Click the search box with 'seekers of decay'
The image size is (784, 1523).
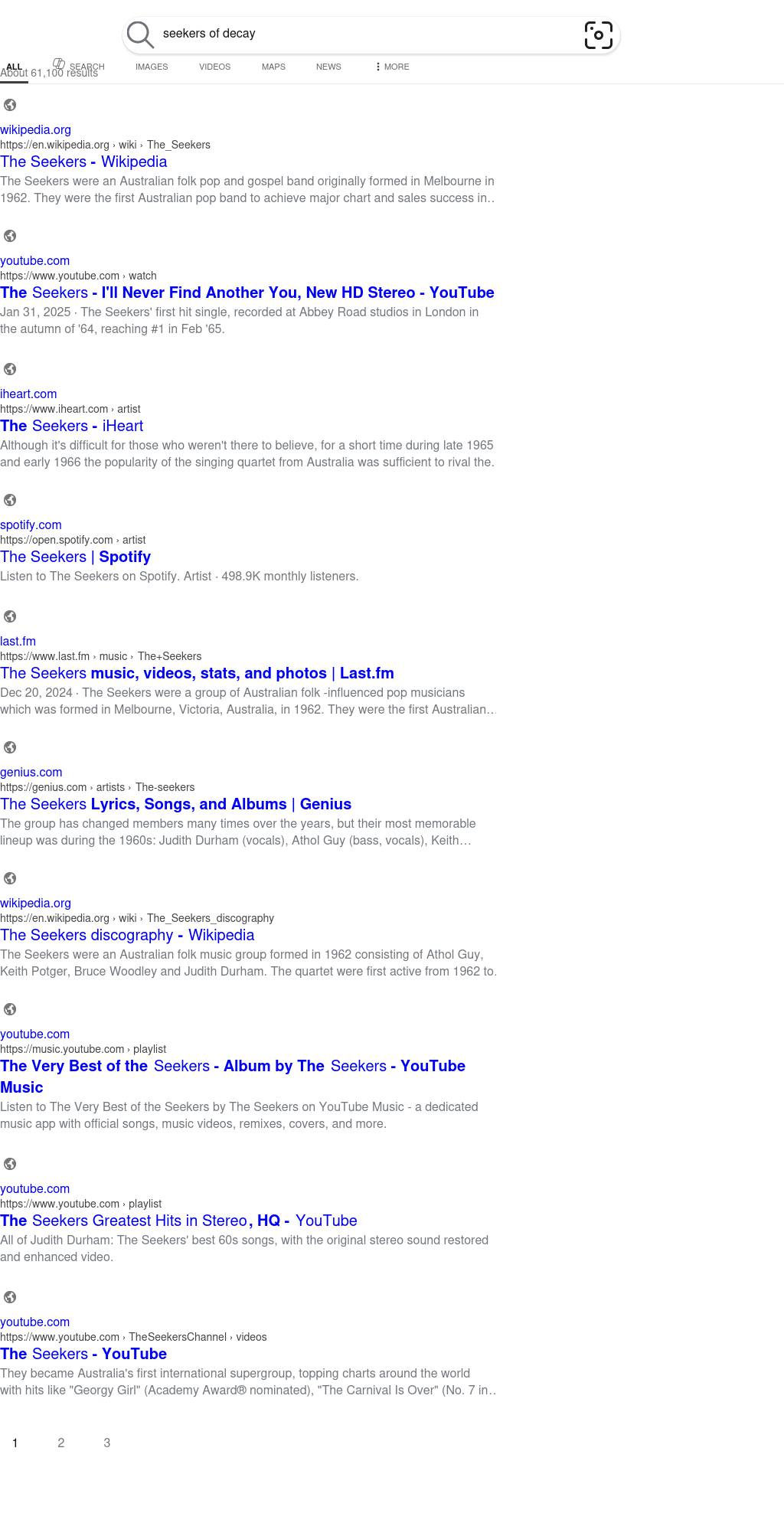click(x=367, y=34)
